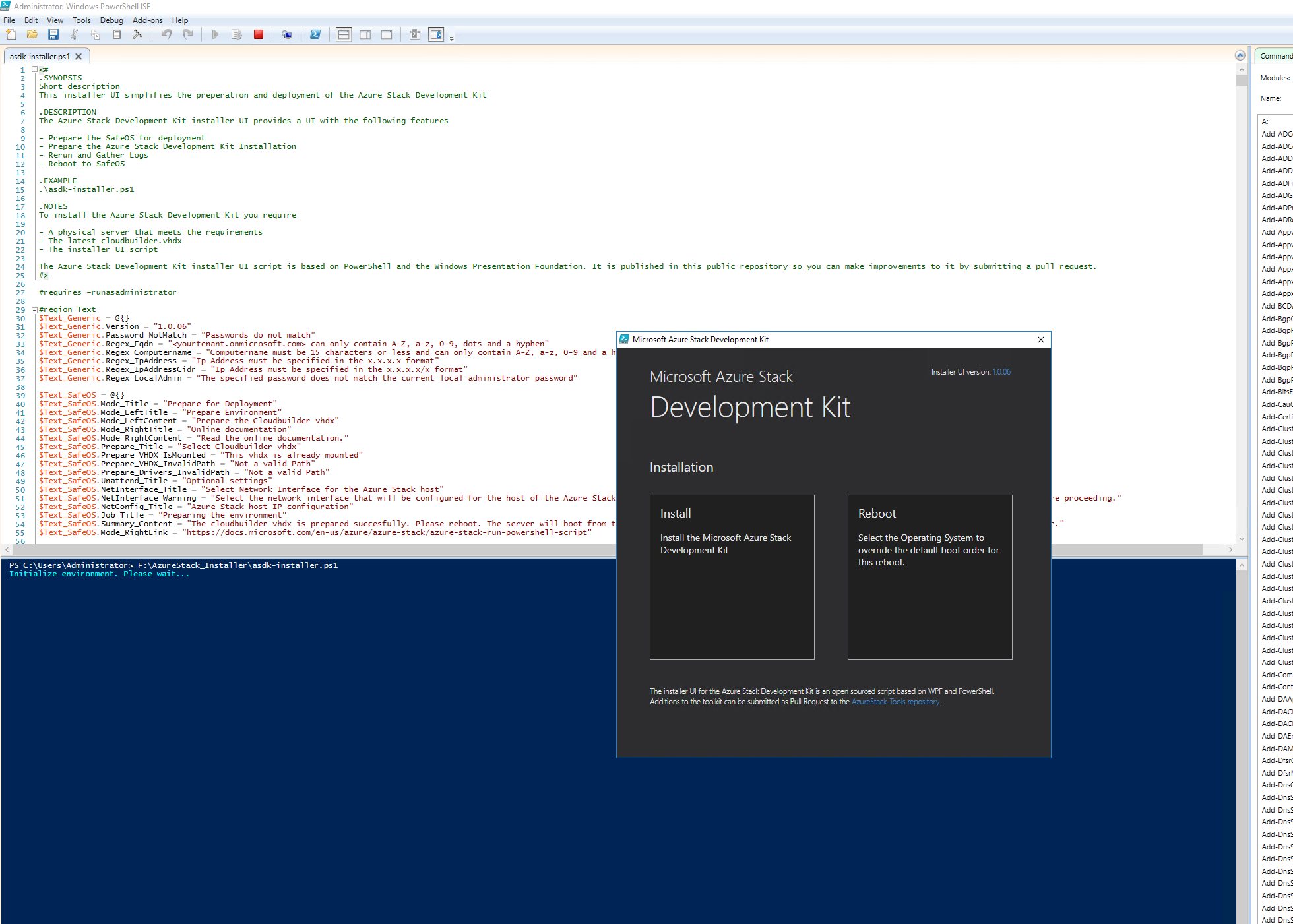Click the Cut scissors icon
The width and height of the screenshot is (1293, 924).
click(x=74, y=34)
